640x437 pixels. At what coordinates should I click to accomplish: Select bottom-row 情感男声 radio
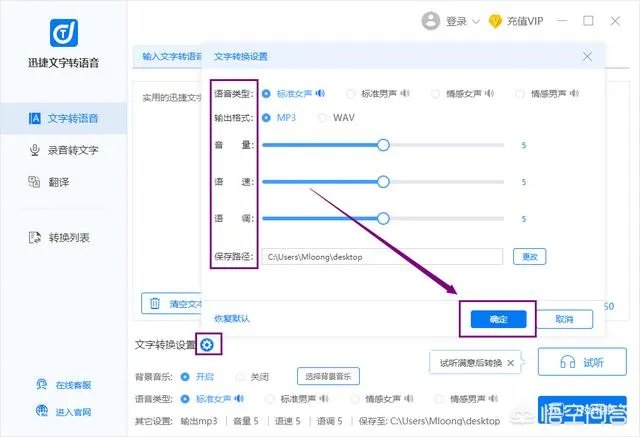439,399
